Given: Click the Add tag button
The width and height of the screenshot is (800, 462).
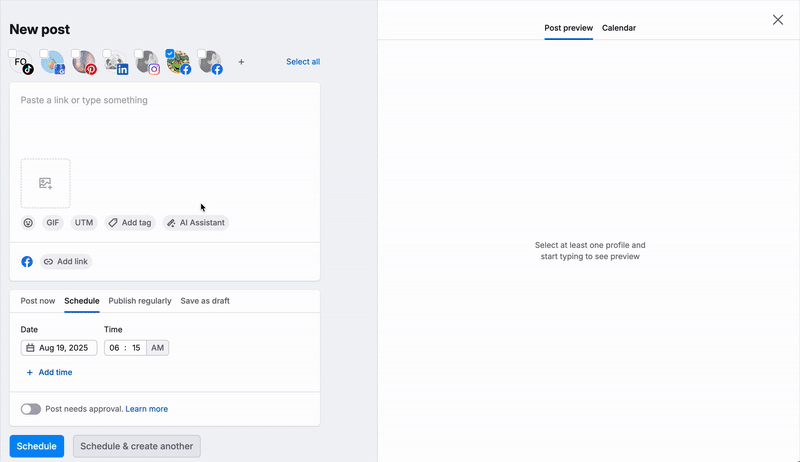Looking at the screenshot, I should point(129,223).
